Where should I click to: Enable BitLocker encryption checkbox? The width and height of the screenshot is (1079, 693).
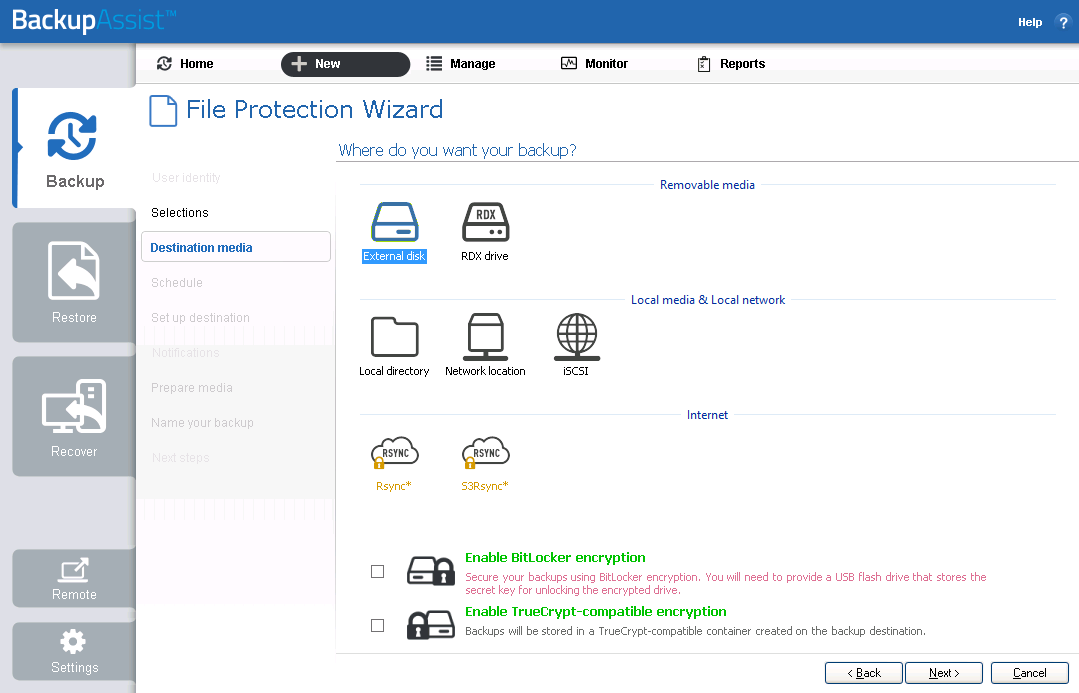click(x=377, y=571)
